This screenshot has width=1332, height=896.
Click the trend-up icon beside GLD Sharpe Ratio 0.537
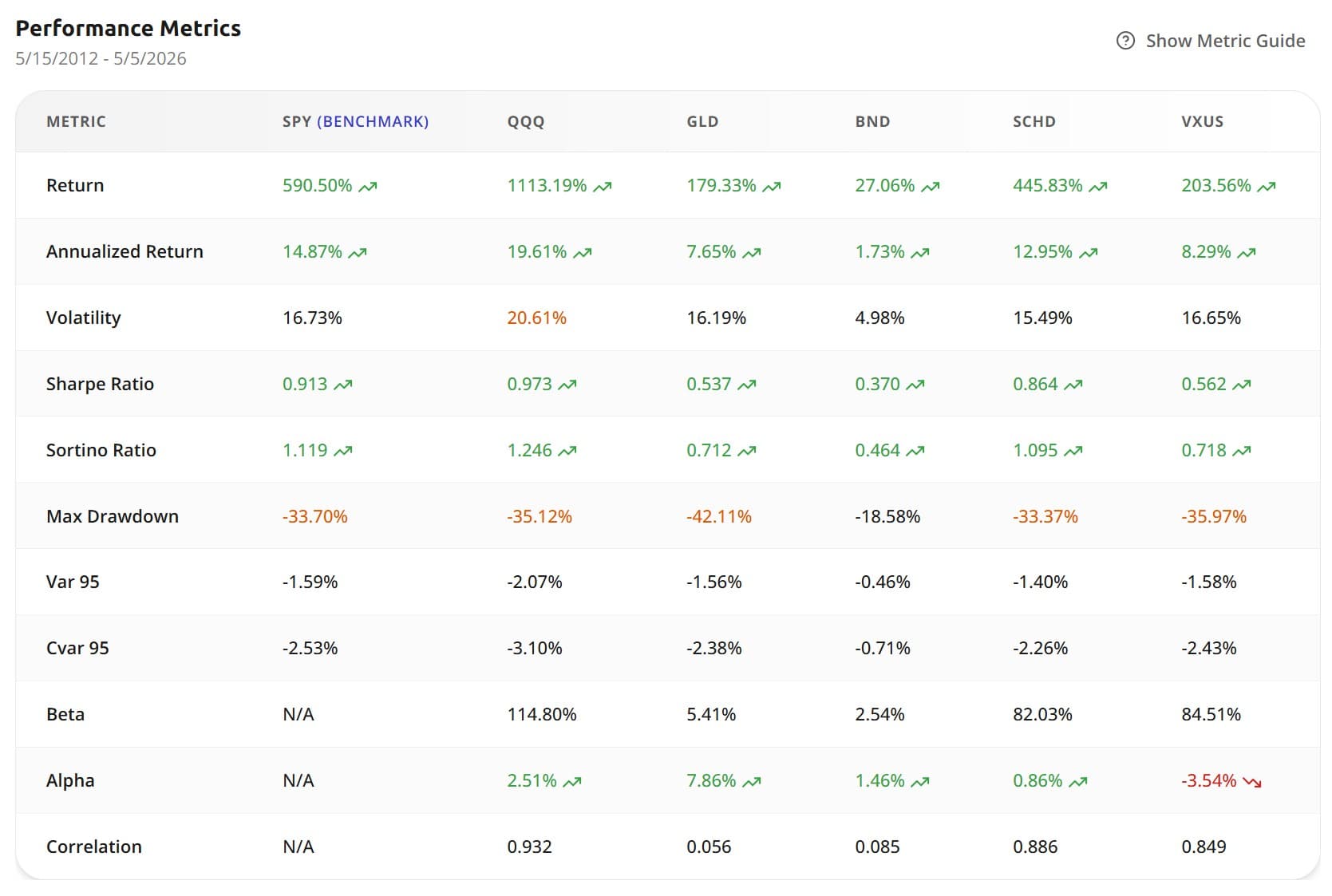tap(747, 385)
